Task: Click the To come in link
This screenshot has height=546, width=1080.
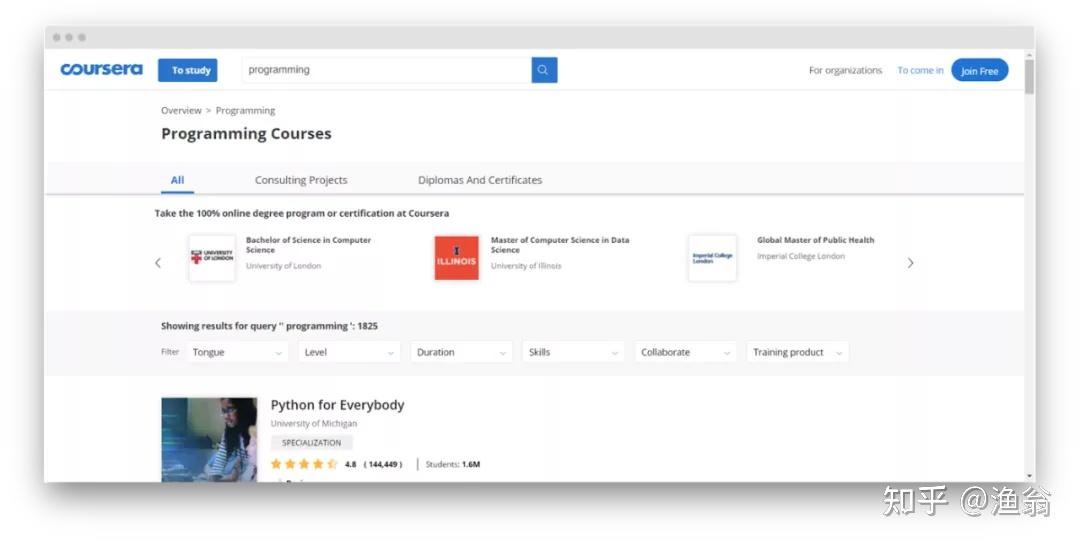Action: [x=920, y=70]
